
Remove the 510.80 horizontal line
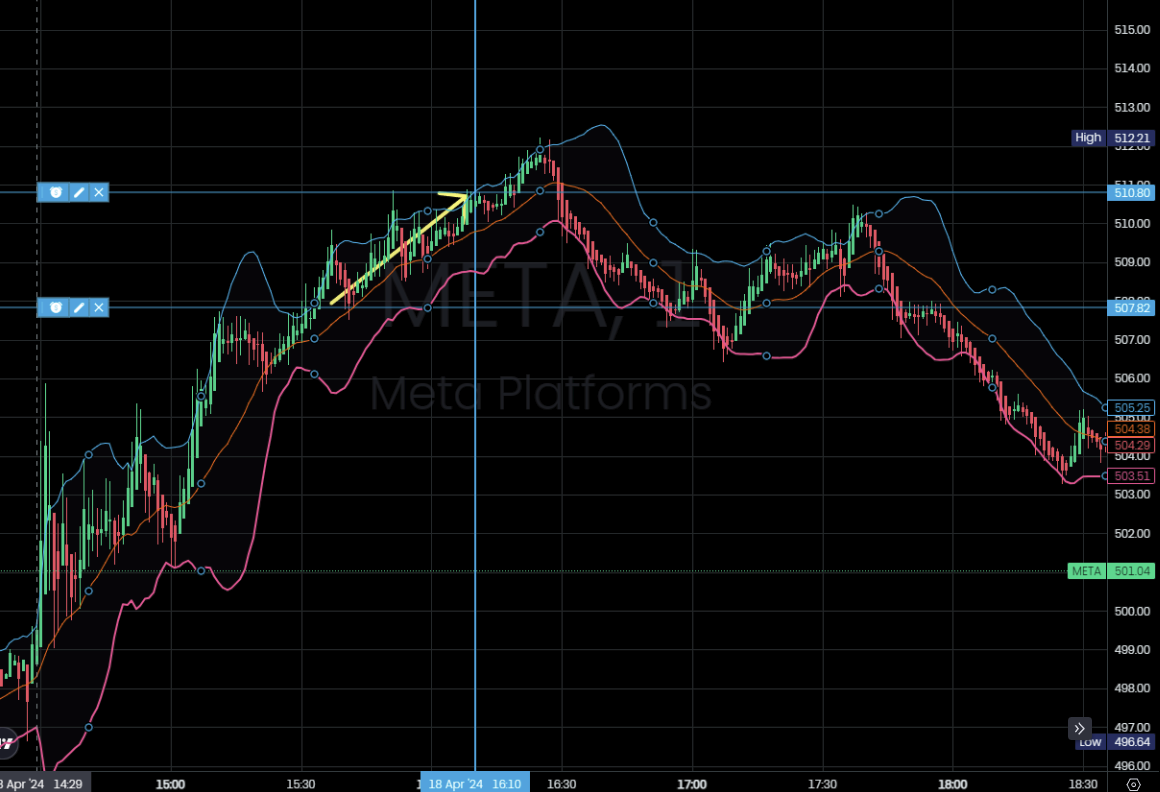99,192
